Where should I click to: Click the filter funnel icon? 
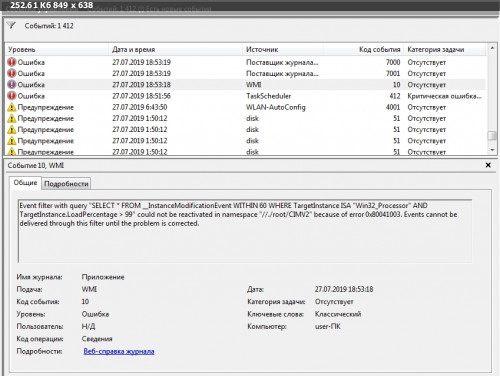(x=11, y=25)
